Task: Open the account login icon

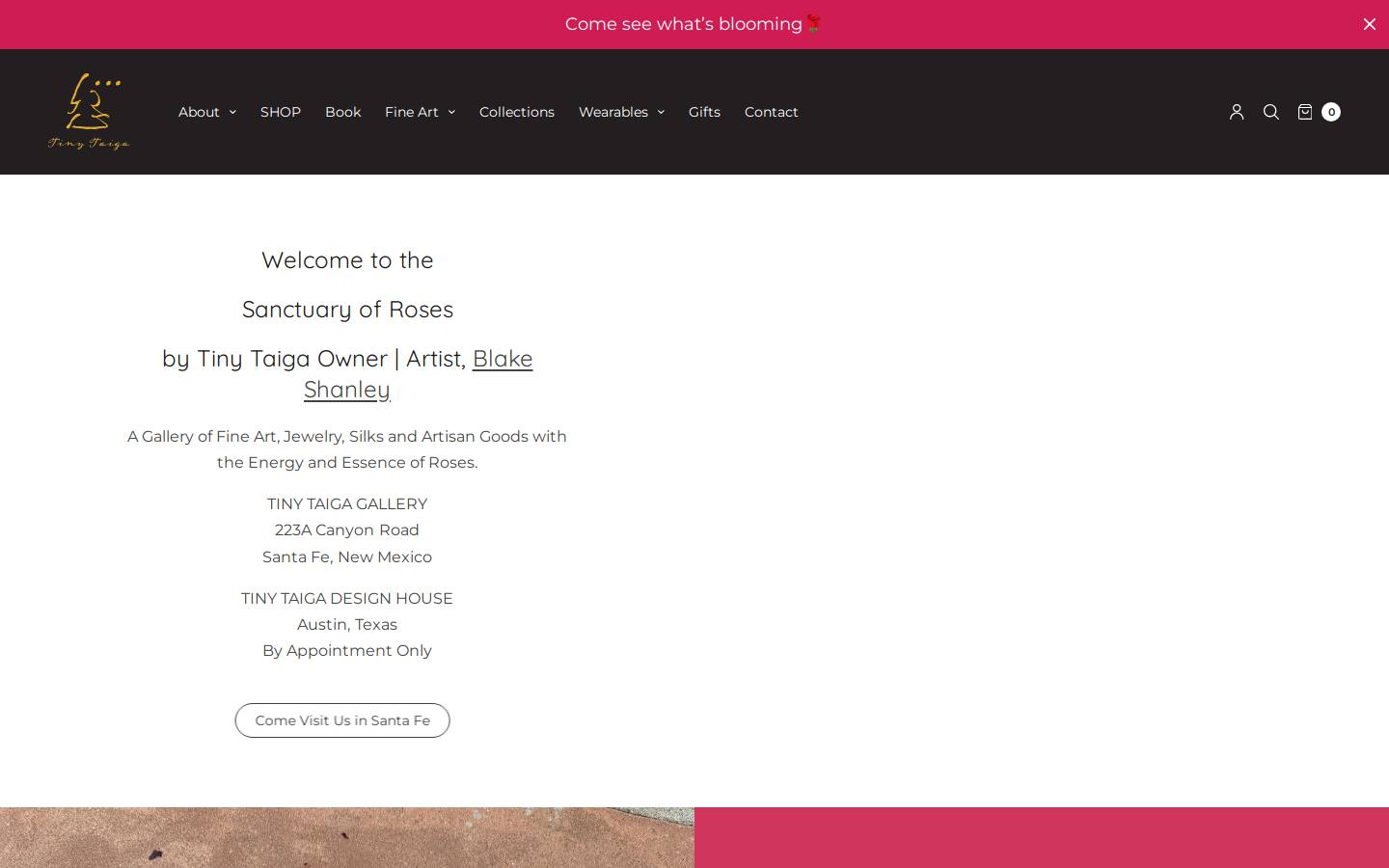Action: pyautogui.click(x=1237, y=112)
